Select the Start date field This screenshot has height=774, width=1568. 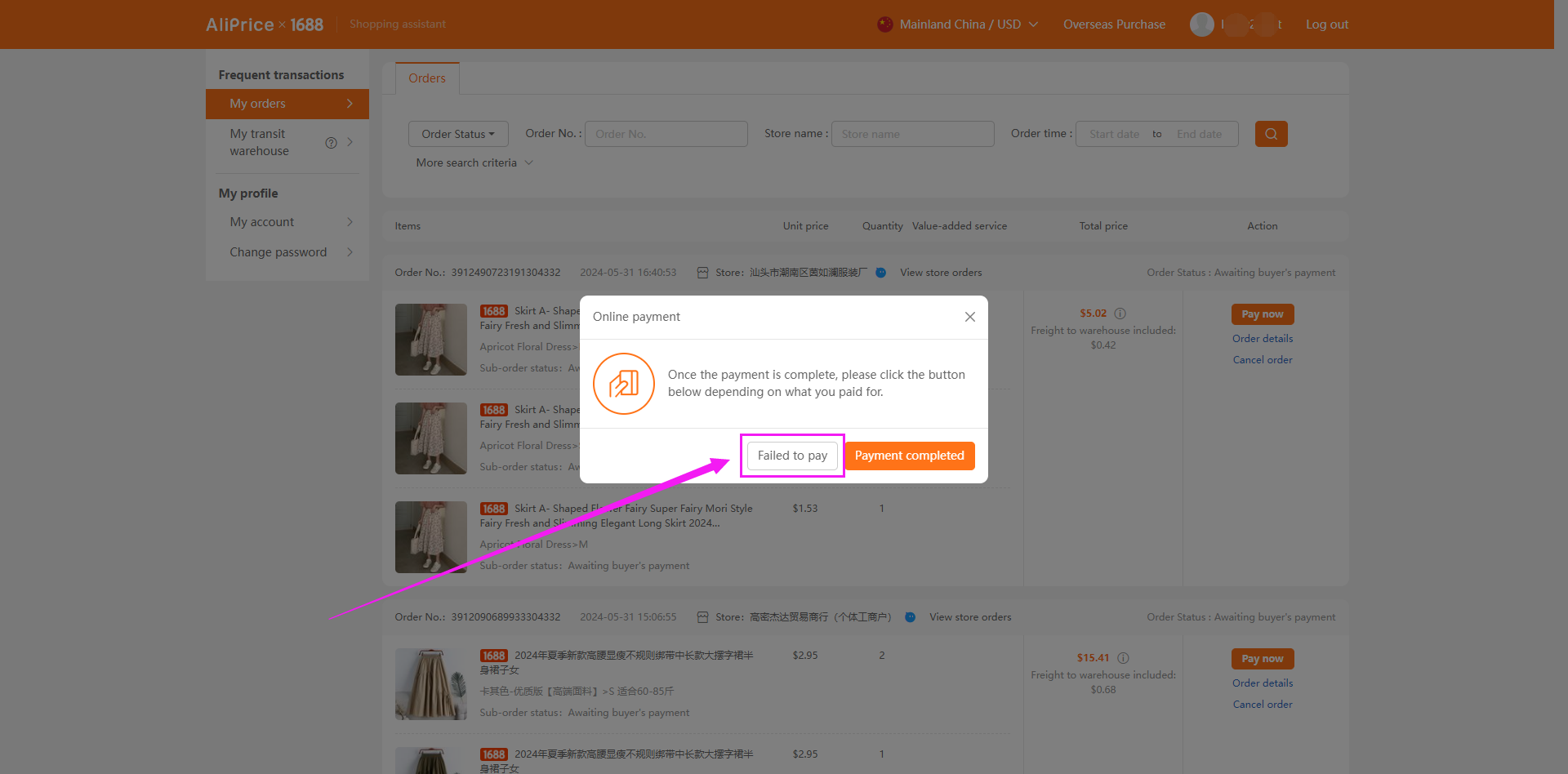coord(1114,134)
